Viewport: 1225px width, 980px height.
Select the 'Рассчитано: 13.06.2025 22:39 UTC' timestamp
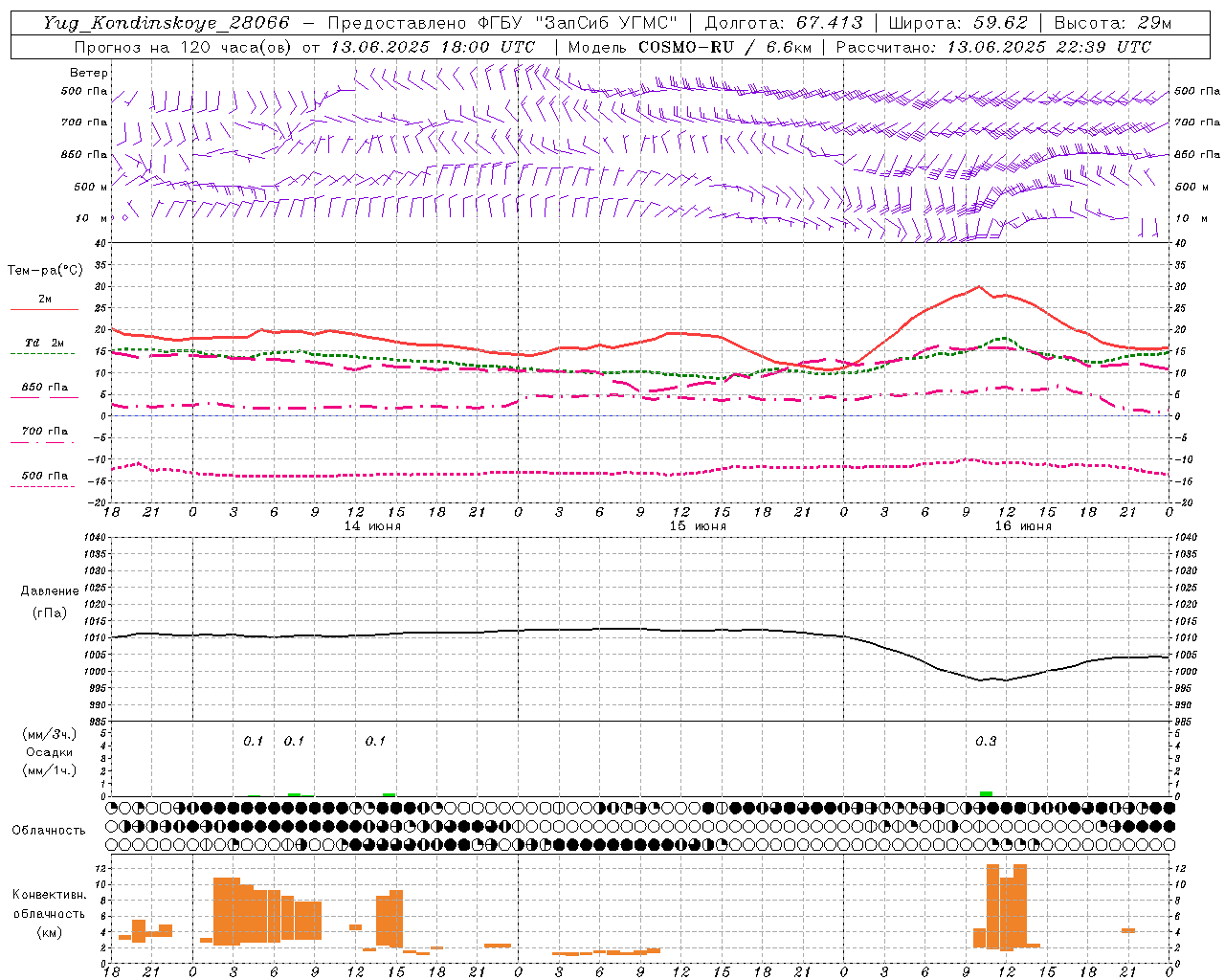click(993, 47)
